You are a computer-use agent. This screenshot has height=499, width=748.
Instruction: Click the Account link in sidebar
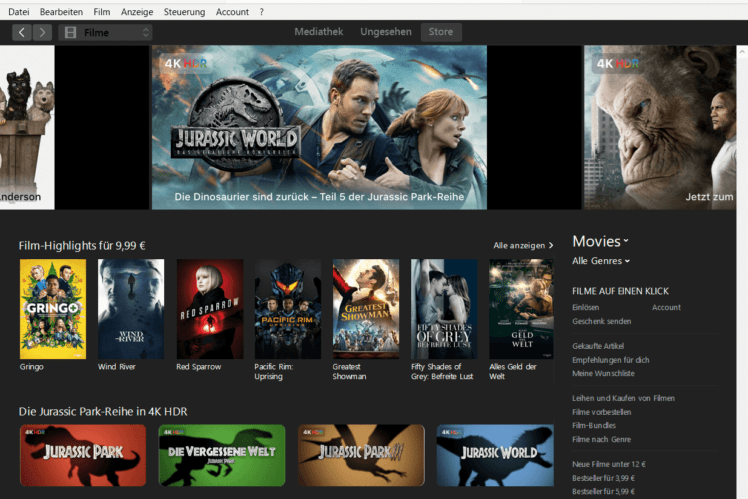[666, 308]
